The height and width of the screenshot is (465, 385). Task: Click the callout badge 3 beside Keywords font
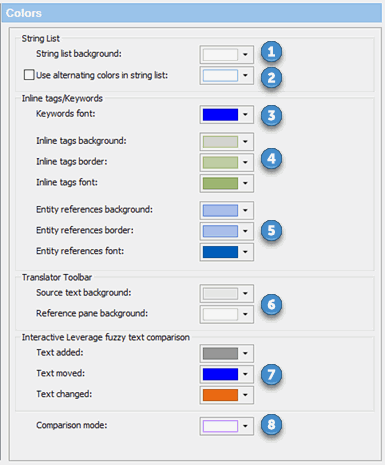point(271,115)
